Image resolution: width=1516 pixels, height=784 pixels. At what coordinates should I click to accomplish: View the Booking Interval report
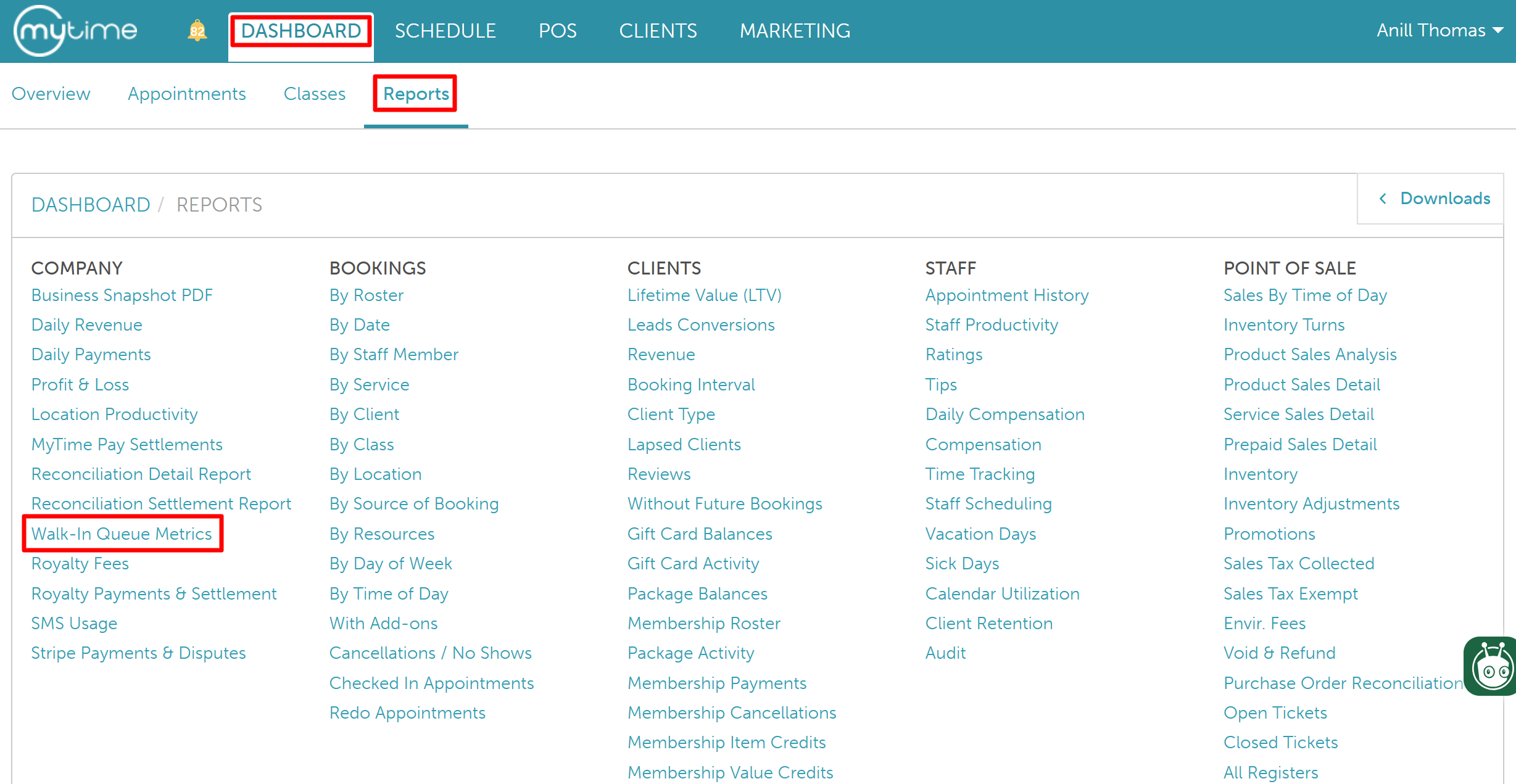(x=692, y=385)
